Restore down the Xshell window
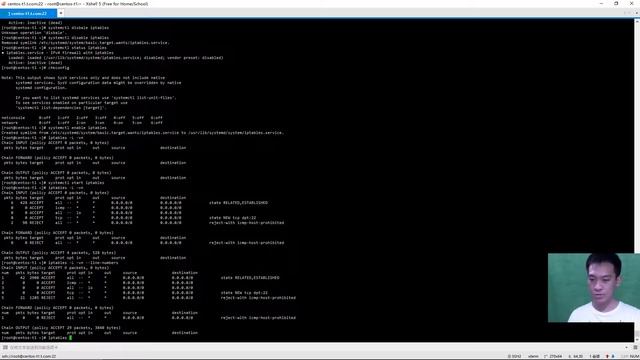The width and height of the screenshot is (640, 360). 616,4
